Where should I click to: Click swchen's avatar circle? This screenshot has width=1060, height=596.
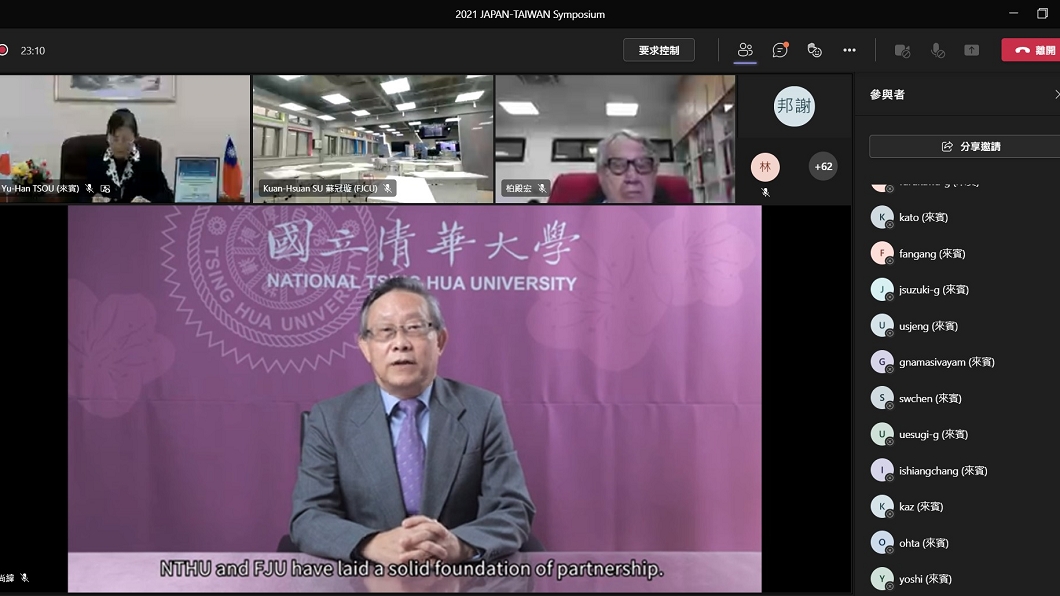(882, 398)
